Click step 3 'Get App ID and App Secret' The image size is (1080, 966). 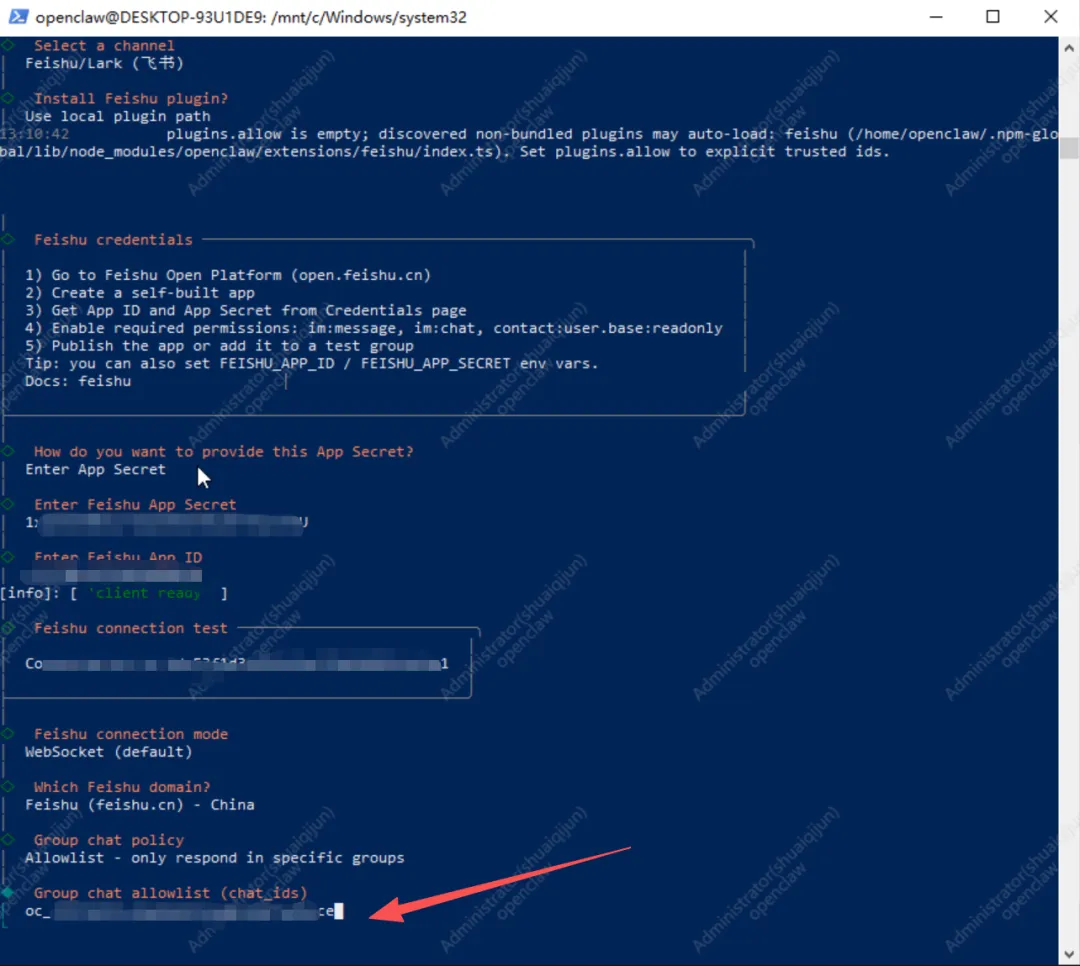pyautogui.click(x=246, y=311)
